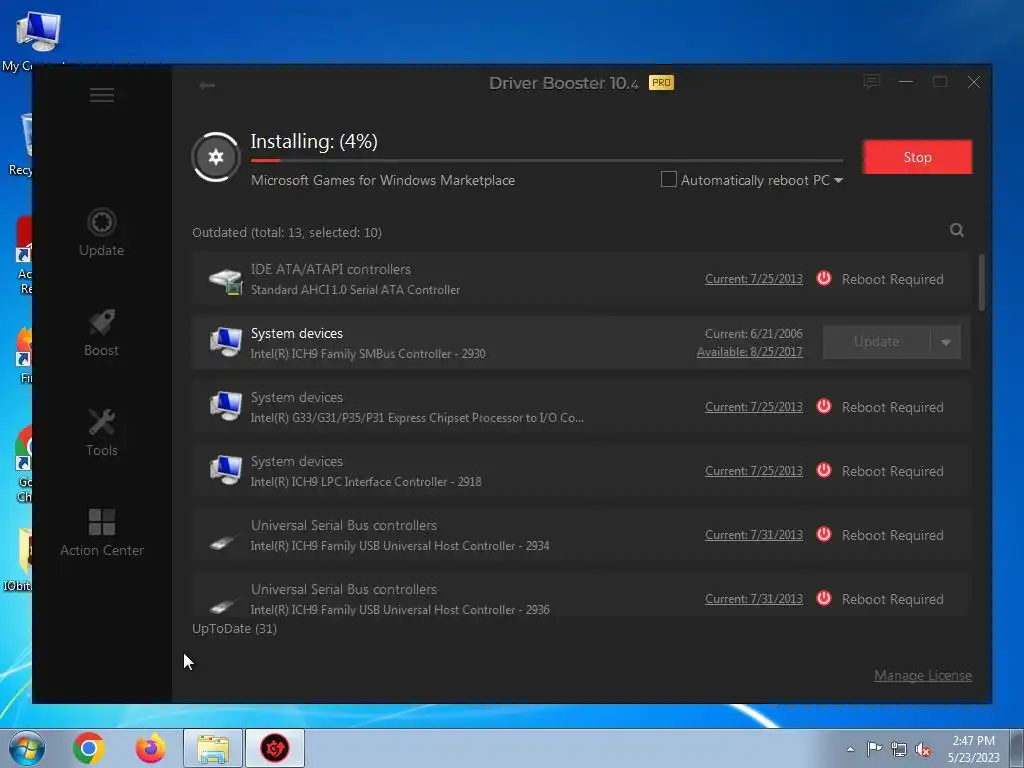
Task: Go back with the arrow icon
Action: tap(207, 85)
